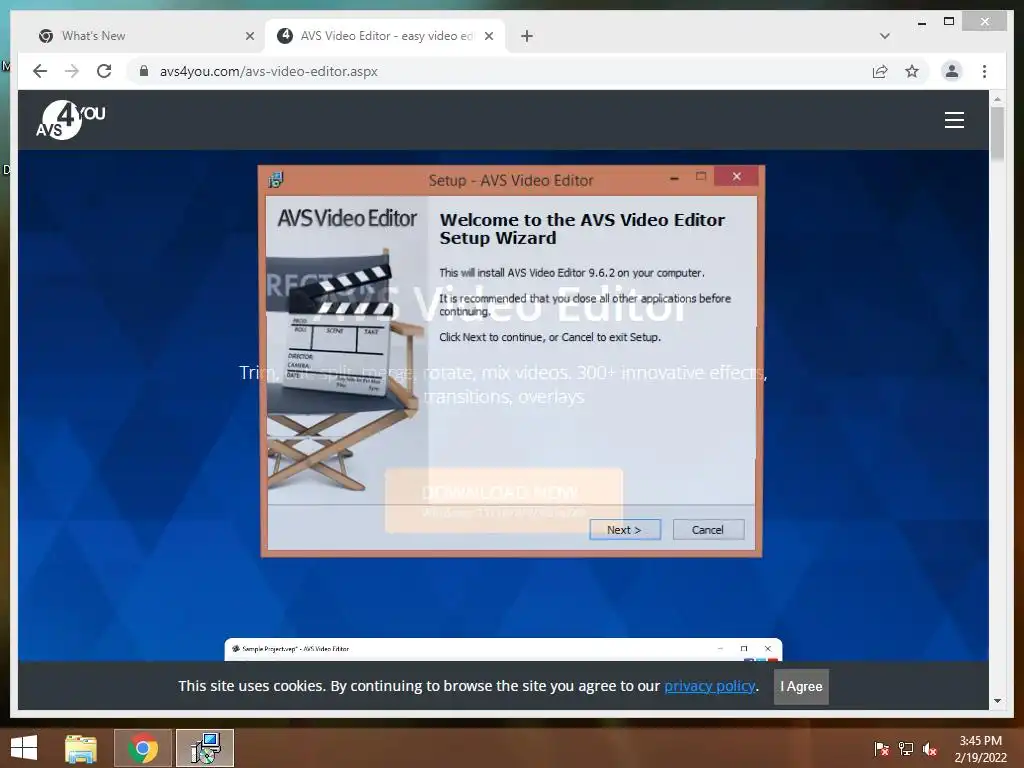Click the Chrome taskbar icon
The image size is (1024, 768).
point(142,748)
